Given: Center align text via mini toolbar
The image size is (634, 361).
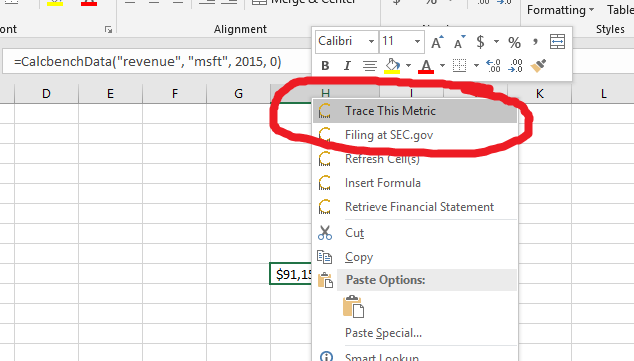Looking at the screenshot, I should pos(370,66).
